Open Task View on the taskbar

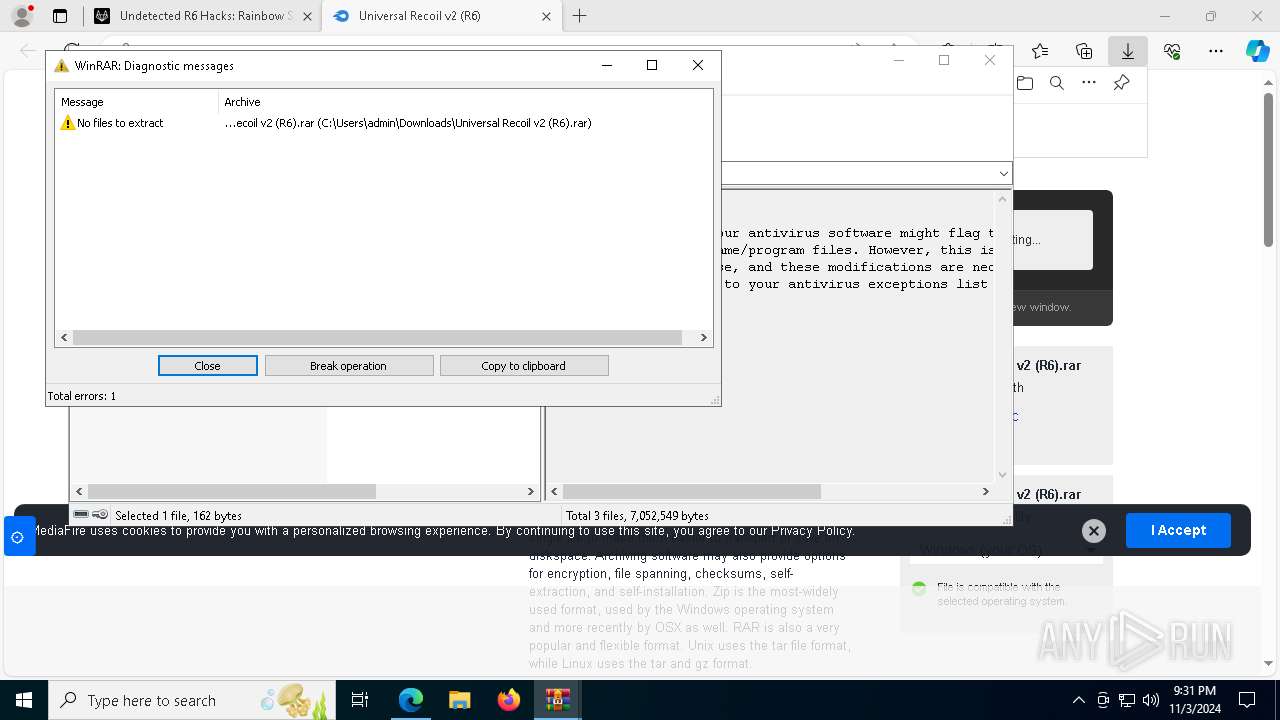[361, 700]
